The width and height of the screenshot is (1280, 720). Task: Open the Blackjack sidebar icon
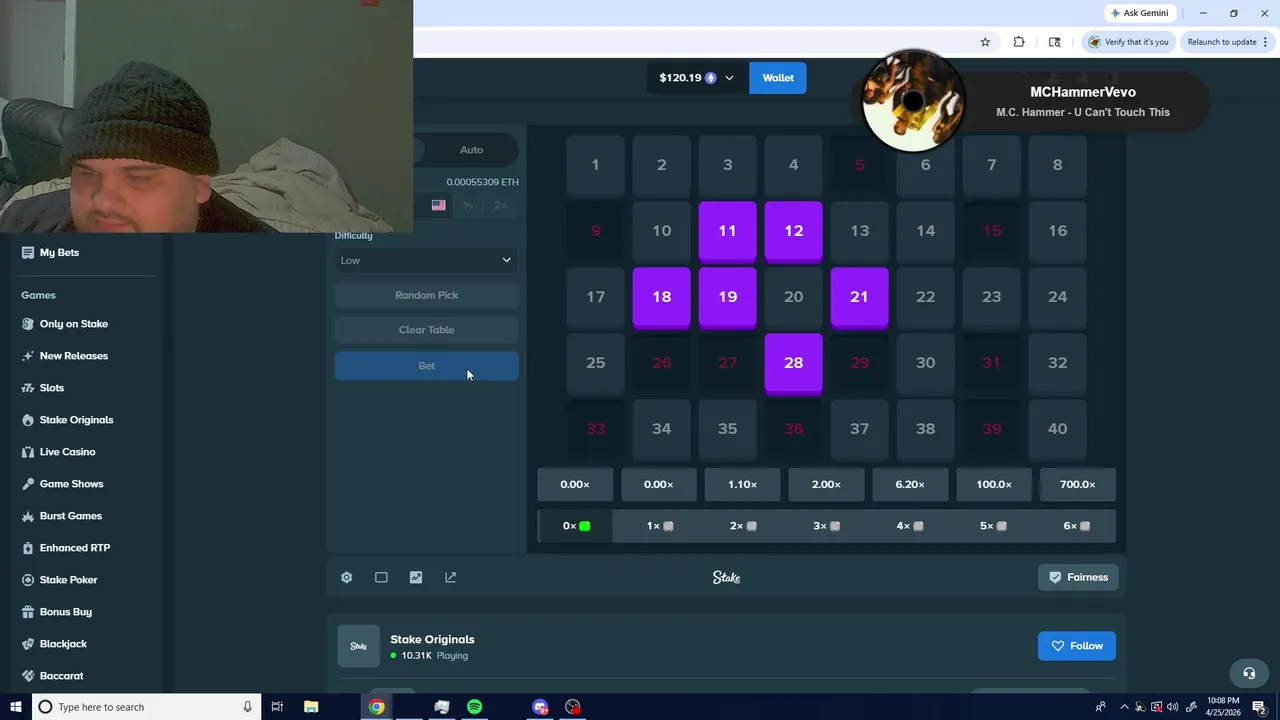pos(28,644)
